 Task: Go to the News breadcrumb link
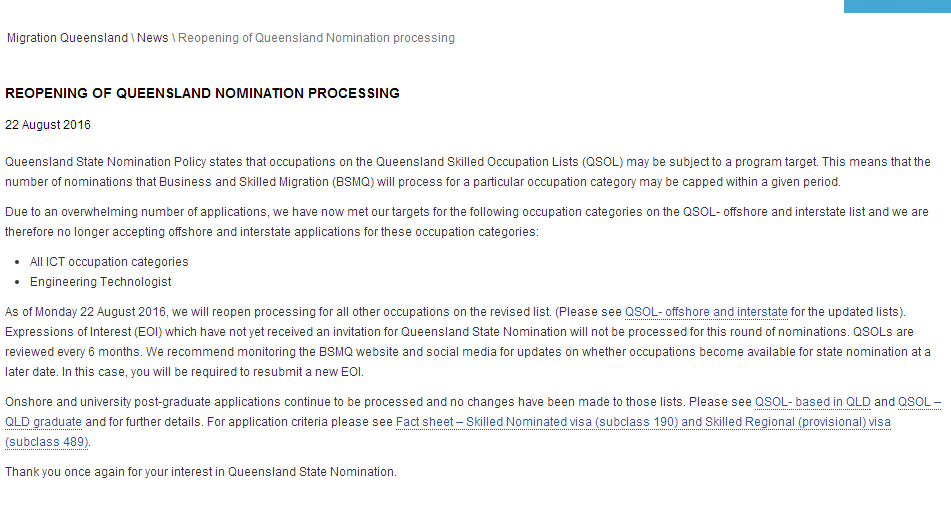coord(153,38)
